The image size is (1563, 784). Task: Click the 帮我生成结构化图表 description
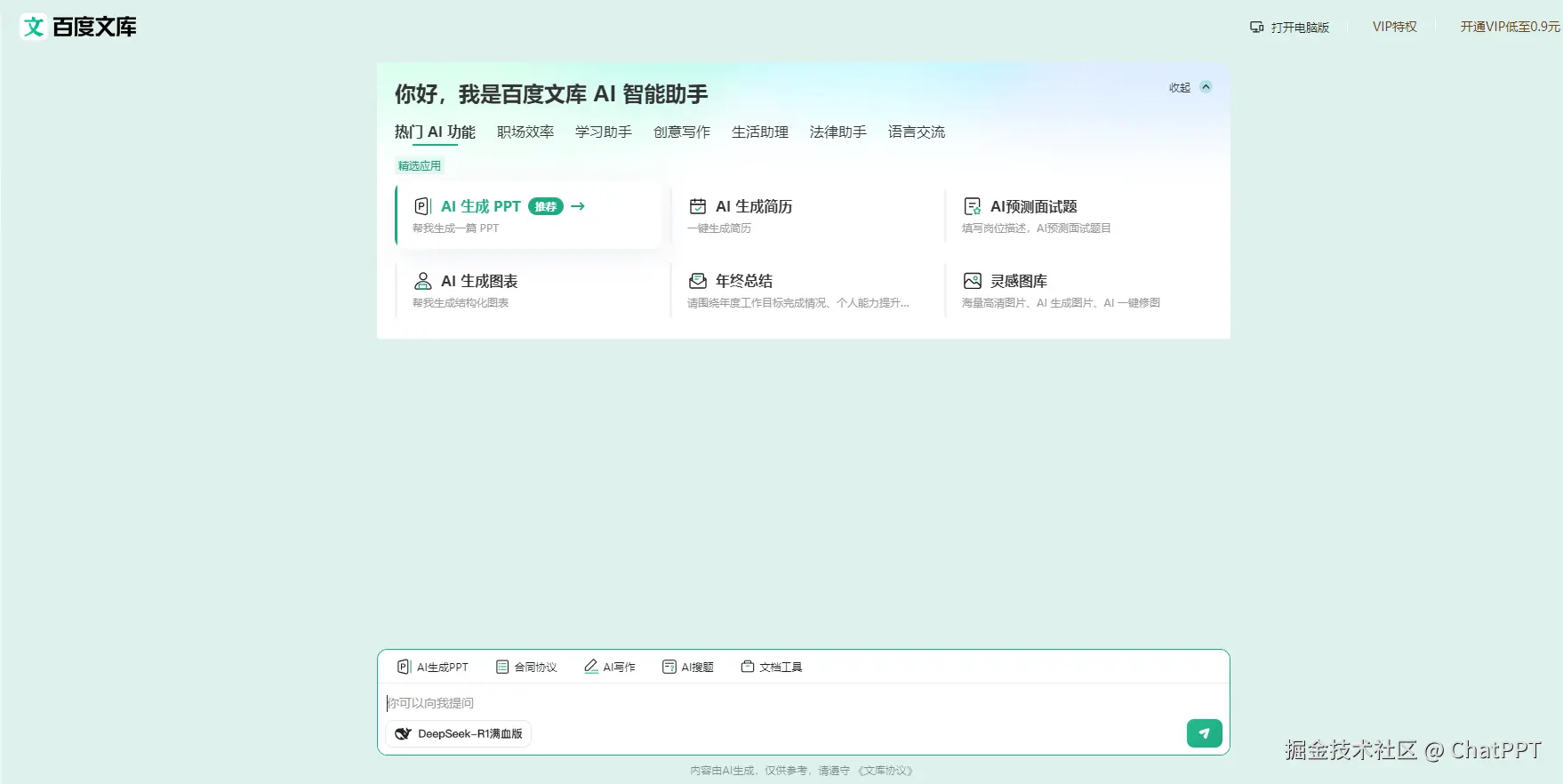coord(461,303)
